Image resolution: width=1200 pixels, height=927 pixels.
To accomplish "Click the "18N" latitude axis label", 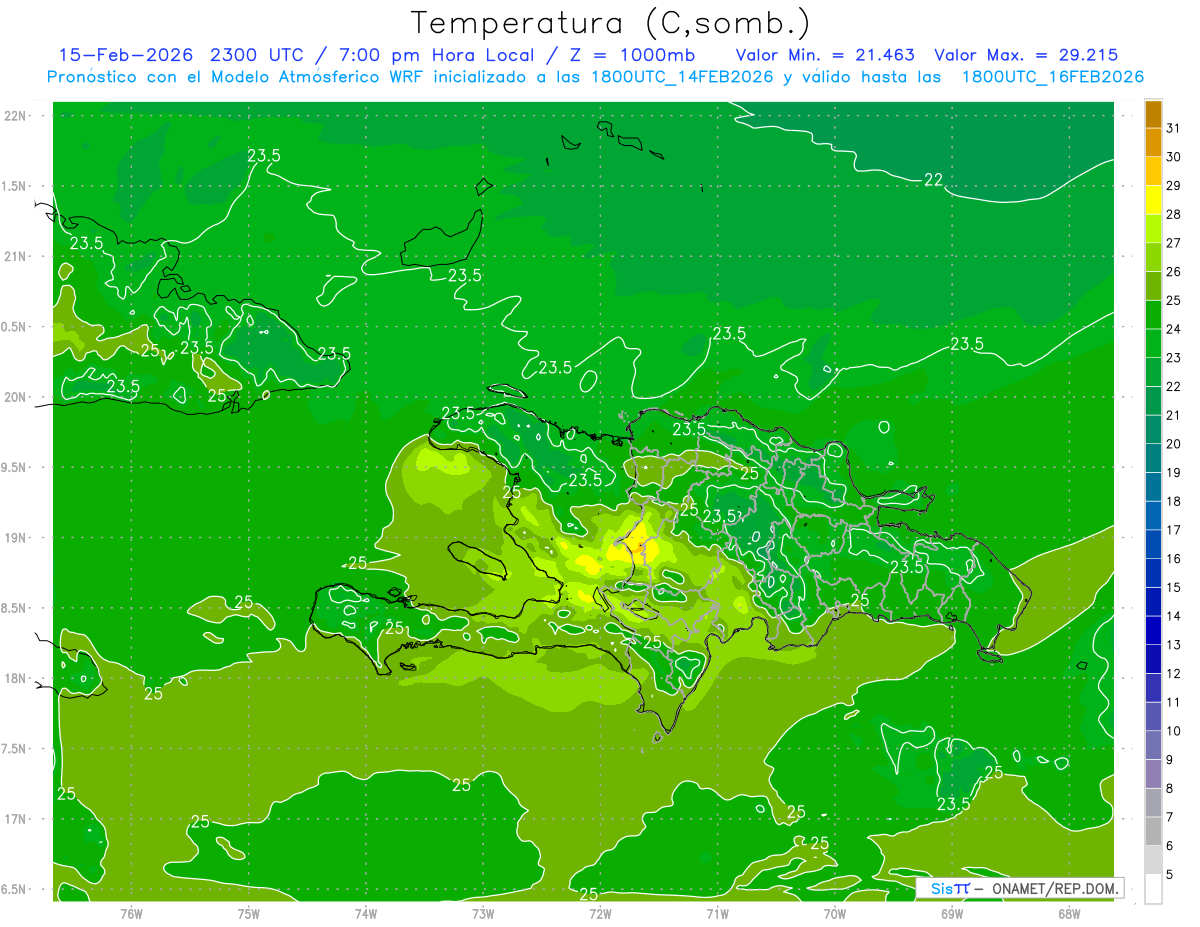I will tap(15, 679).
